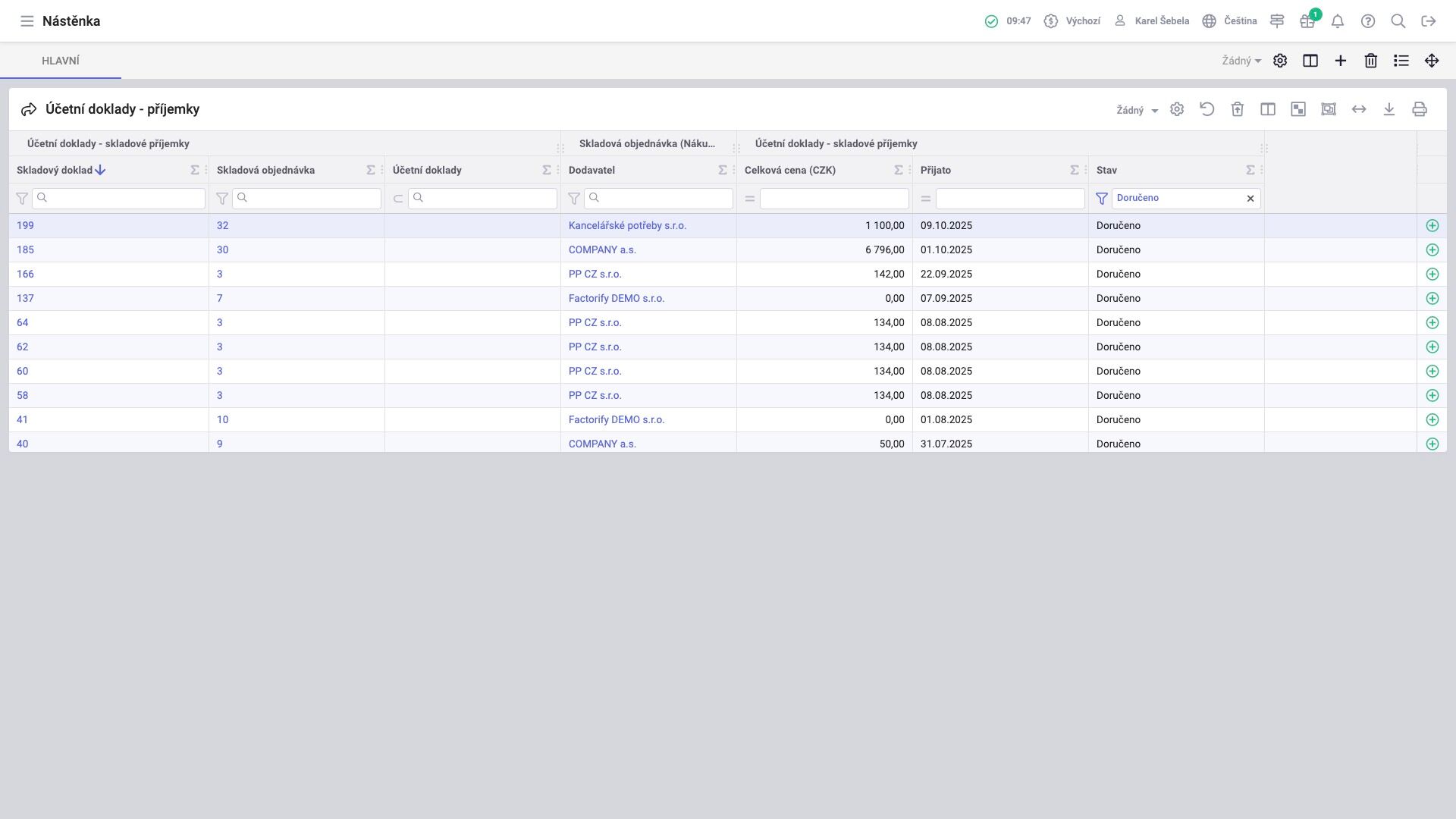
Task: Clear the Doručeno filter with X
Action: click(x=1250, y=198)
